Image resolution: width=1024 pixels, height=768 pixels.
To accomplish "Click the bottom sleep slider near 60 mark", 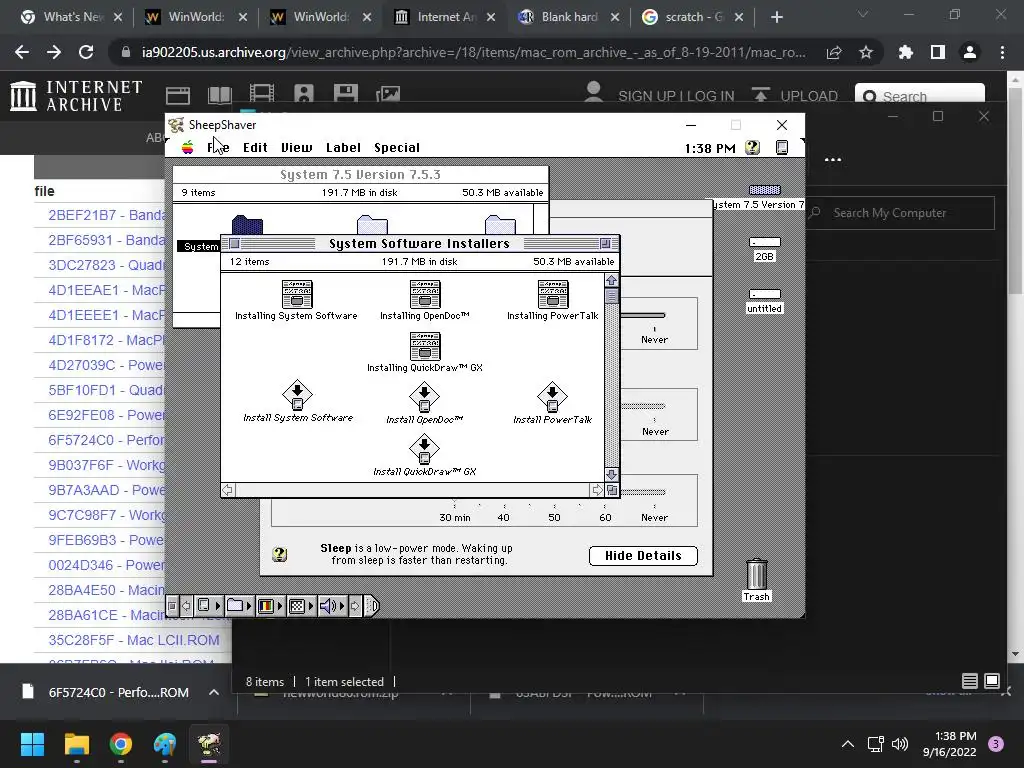I will 643,492.
